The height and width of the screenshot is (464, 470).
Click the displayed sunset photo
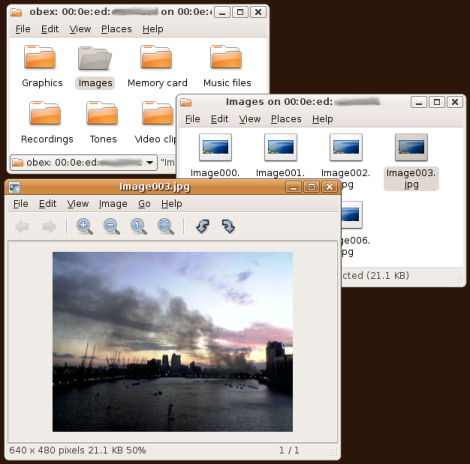[x=173, y=342]
